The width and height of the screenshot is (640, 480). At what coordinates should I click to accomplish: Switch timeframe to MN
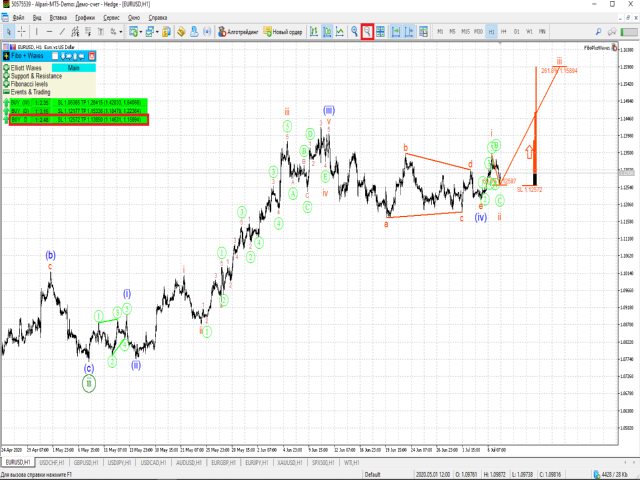point(542,31)
